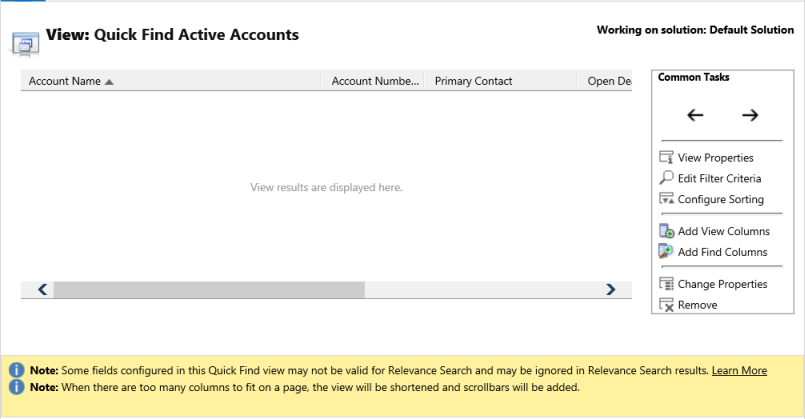Click the horizontal scrollbar thumb

click(209, 290)
